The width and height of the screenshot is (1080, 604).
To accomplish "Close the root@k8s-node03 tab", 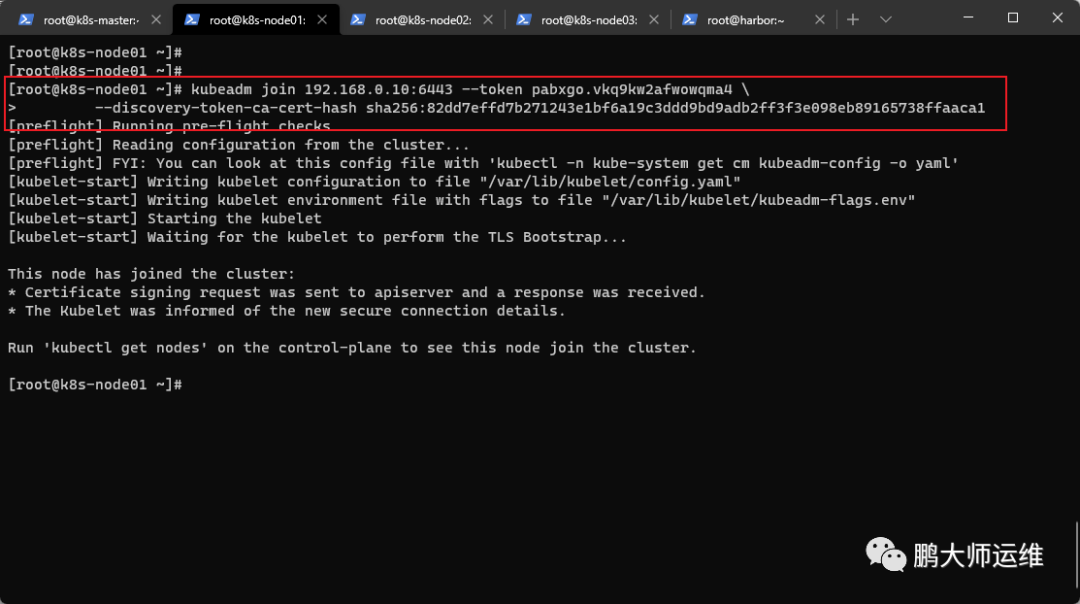I will pos(654,20).
